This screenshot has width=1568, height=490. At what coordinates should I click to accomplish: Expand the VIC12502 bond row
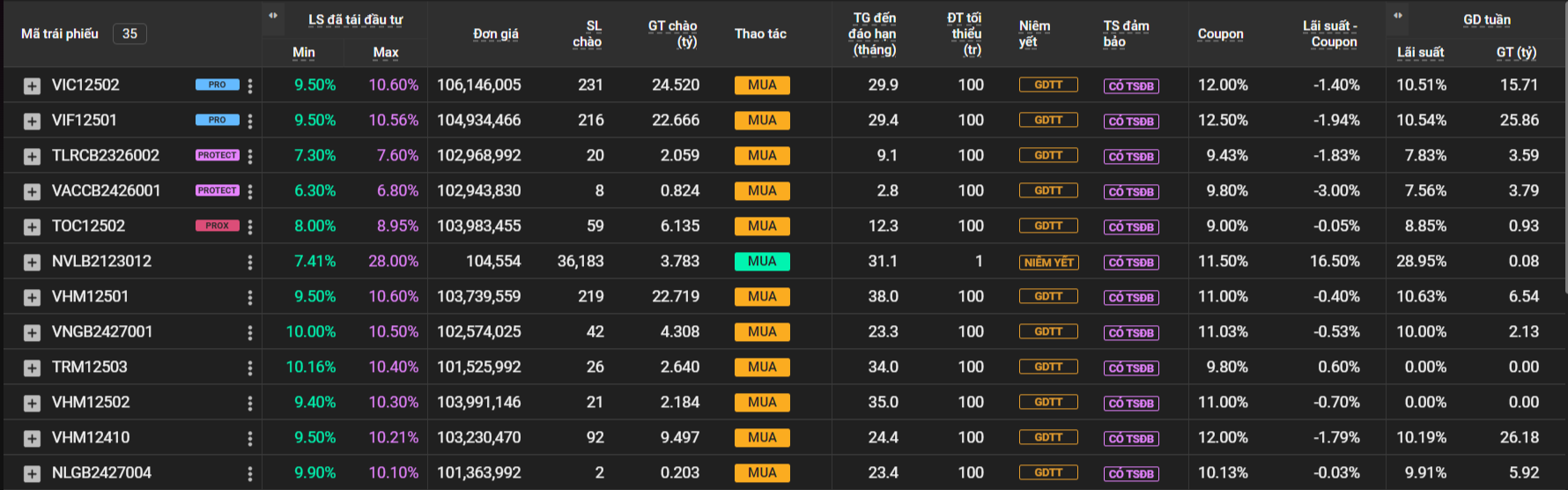pos(32,85)
